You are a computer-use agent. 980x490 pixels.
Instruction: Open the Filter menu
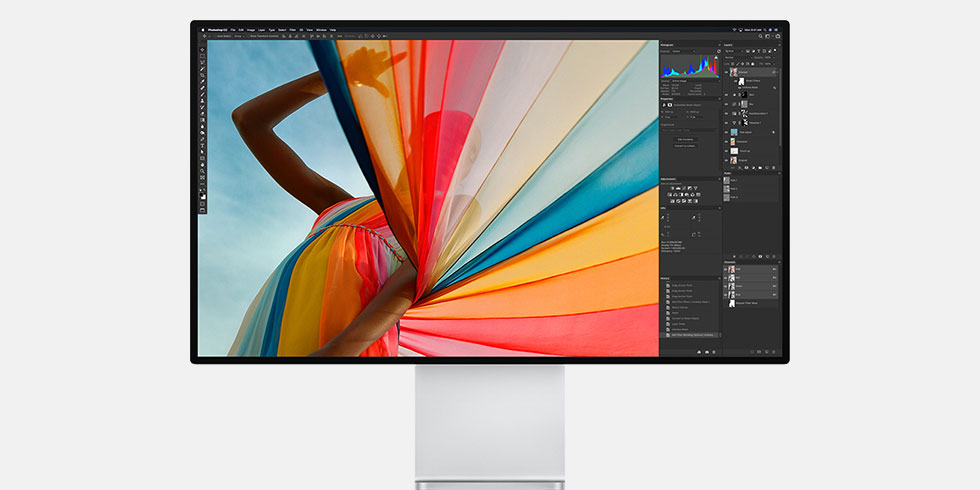coord(291,30)
